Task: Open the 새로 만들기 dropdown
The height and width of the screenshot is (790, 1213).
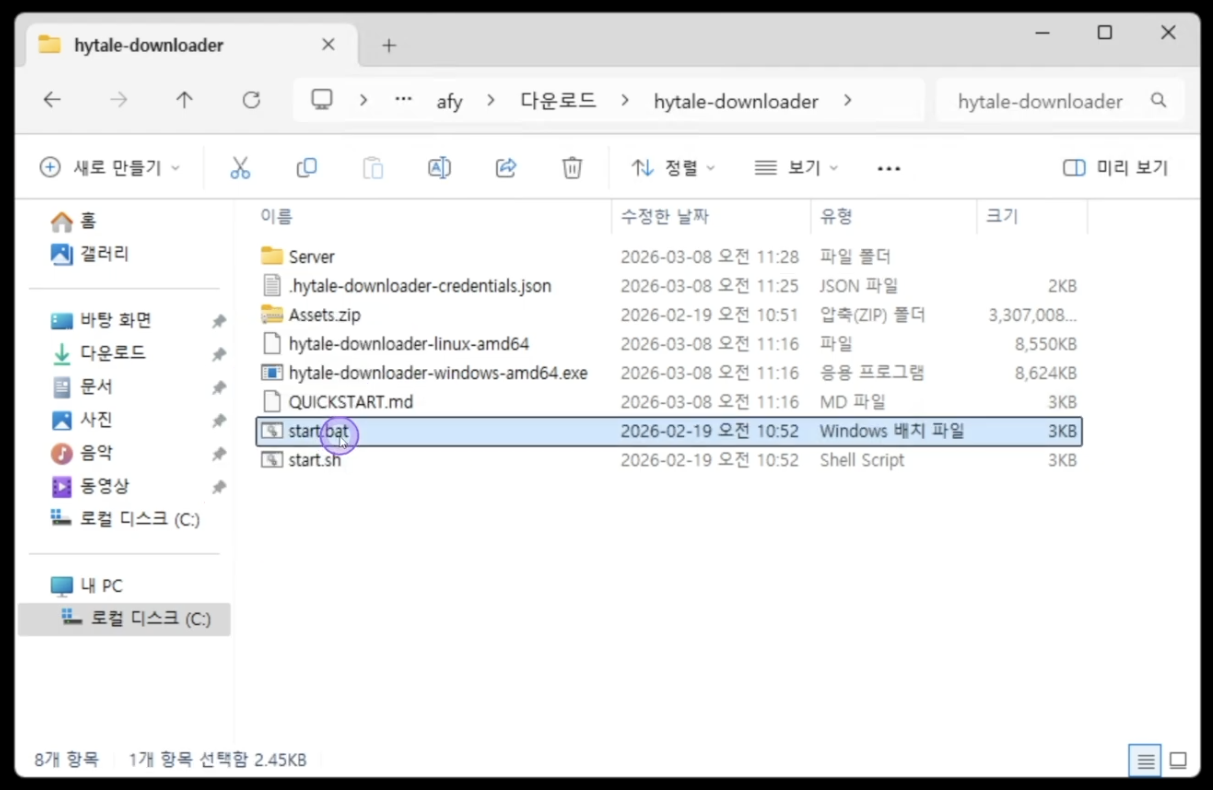Action: pyautogui.click(x=110, y=168)
